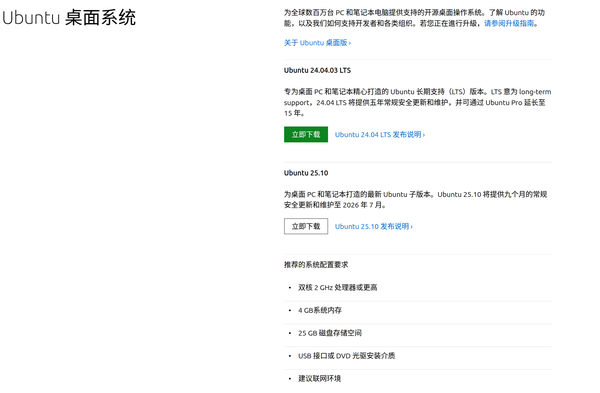Image resolution: width=600 pixels, height=393 pixels.
Task: Select the 建议联网环境 list item
Action: pos(320,378)
